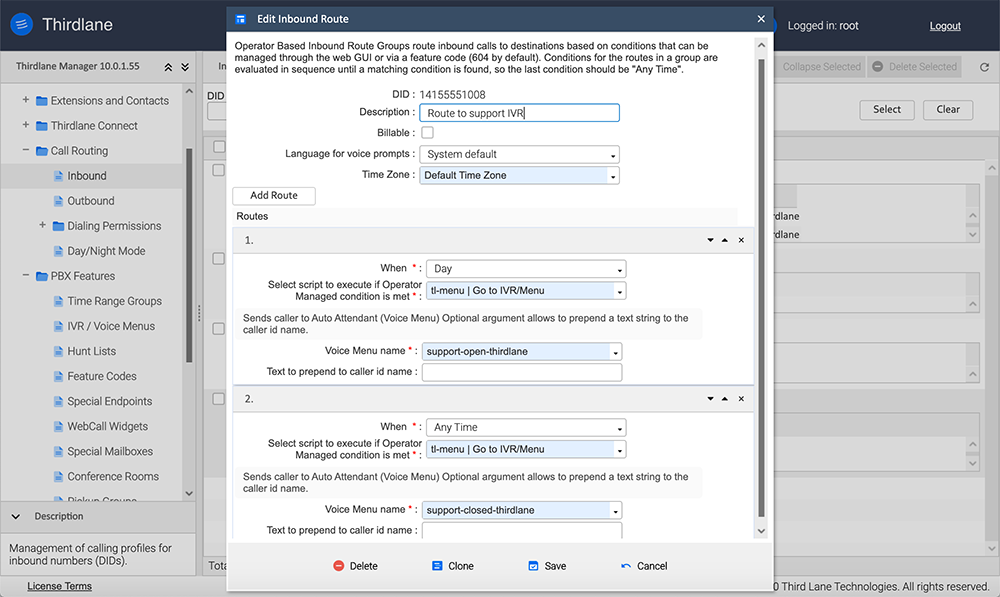Click the Cancel undo-arrow icon
The height and width of the screenshot is (597, 1000).
point(626,566)
